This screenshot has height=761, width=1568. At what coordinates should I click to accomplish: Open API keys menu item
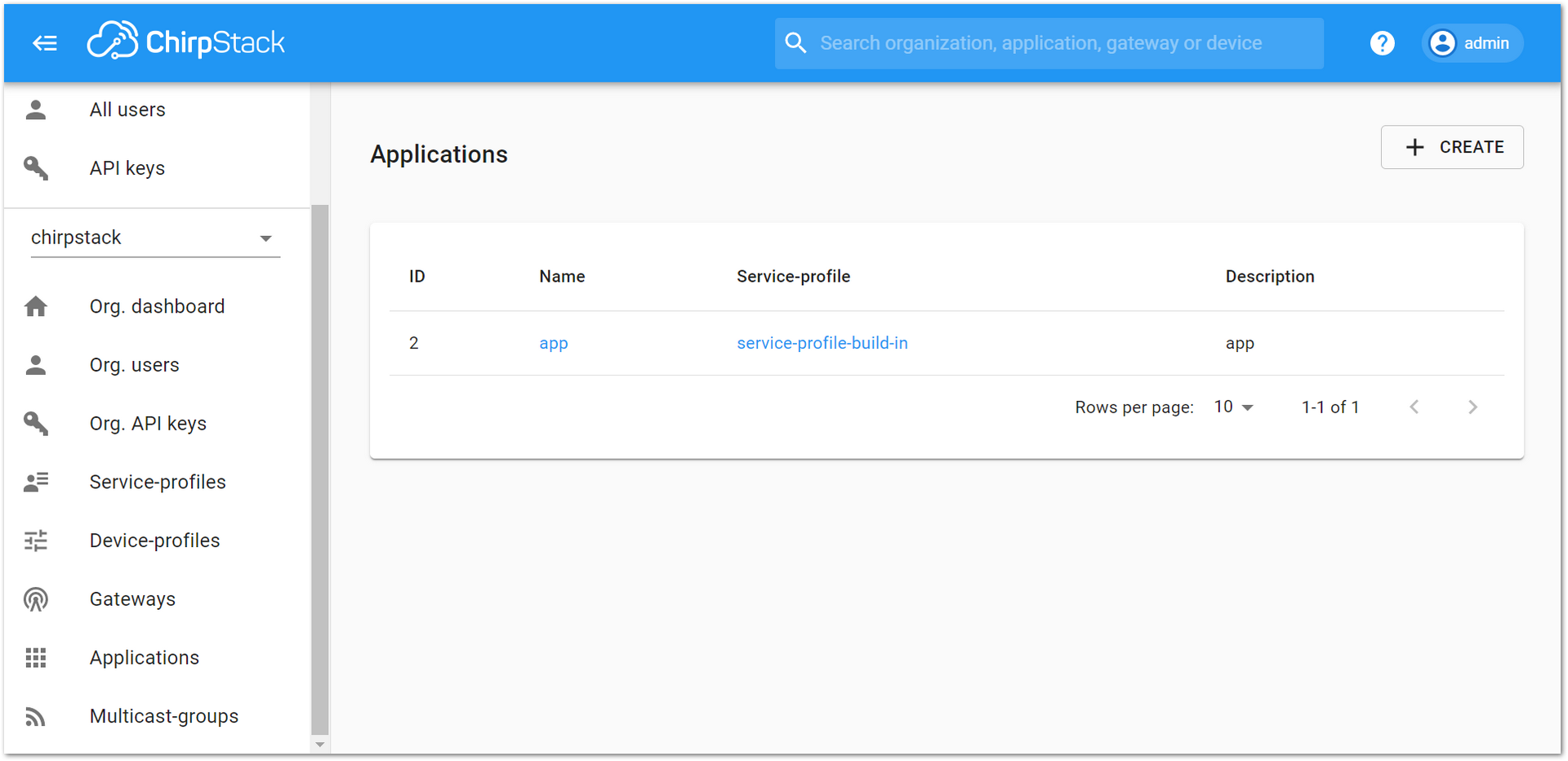pos(157,168)
